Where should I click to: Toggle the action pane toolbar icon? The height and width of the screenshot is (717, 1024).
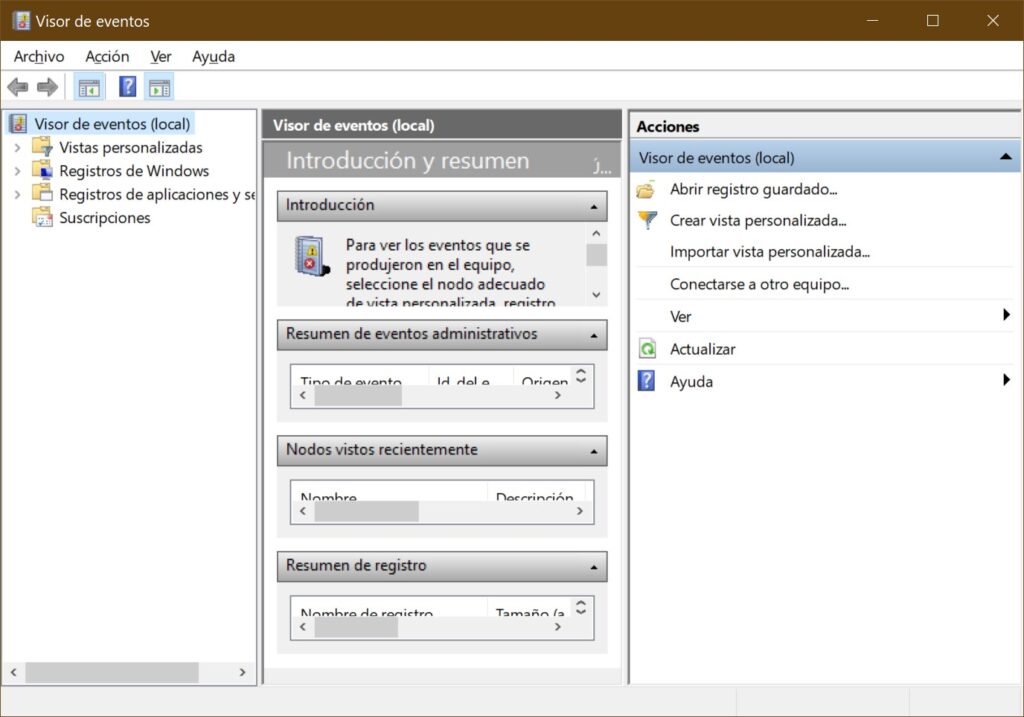click(x=160, y=86)
